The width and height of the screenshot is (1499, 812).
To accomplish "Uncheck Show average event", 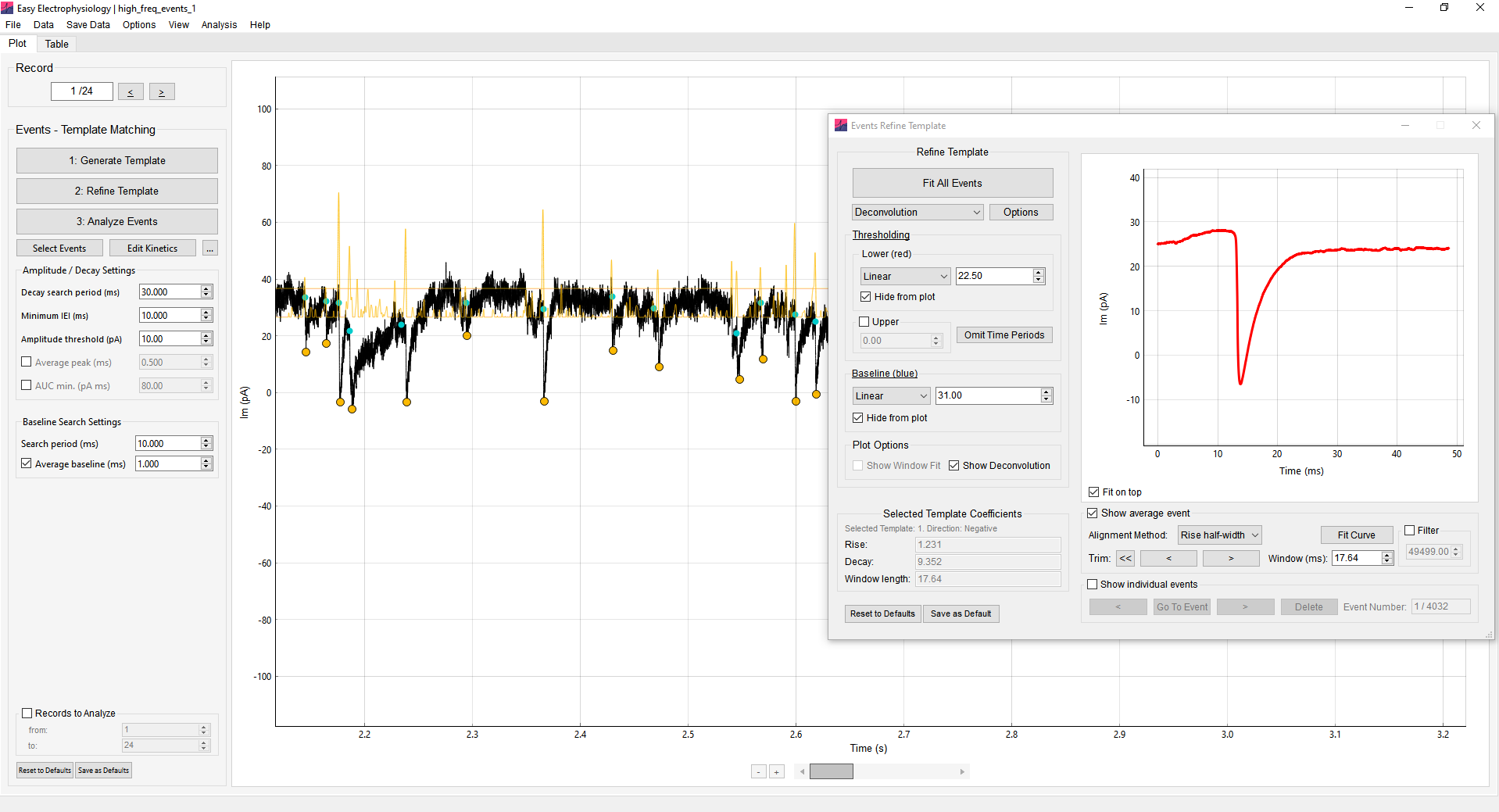I will tap(1093, 513).
